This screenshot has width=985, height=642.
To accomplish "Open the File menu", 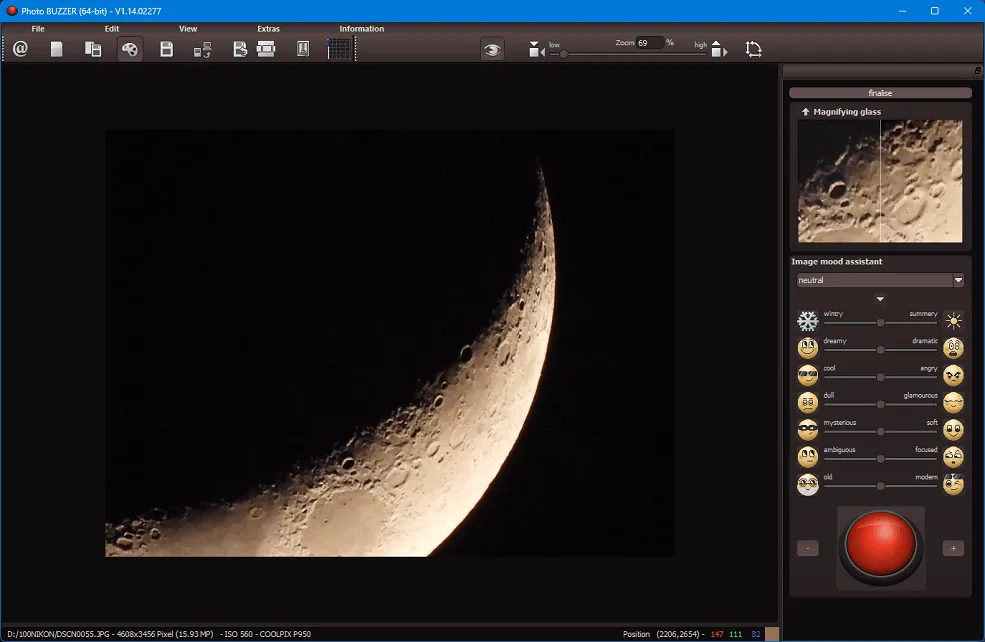I will click(x=38, y=29).
